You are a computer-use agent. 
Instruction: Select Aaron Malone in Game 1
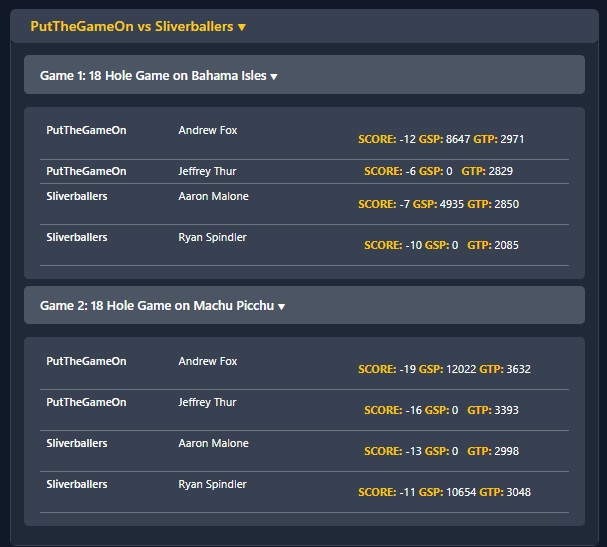coord(213,196)
